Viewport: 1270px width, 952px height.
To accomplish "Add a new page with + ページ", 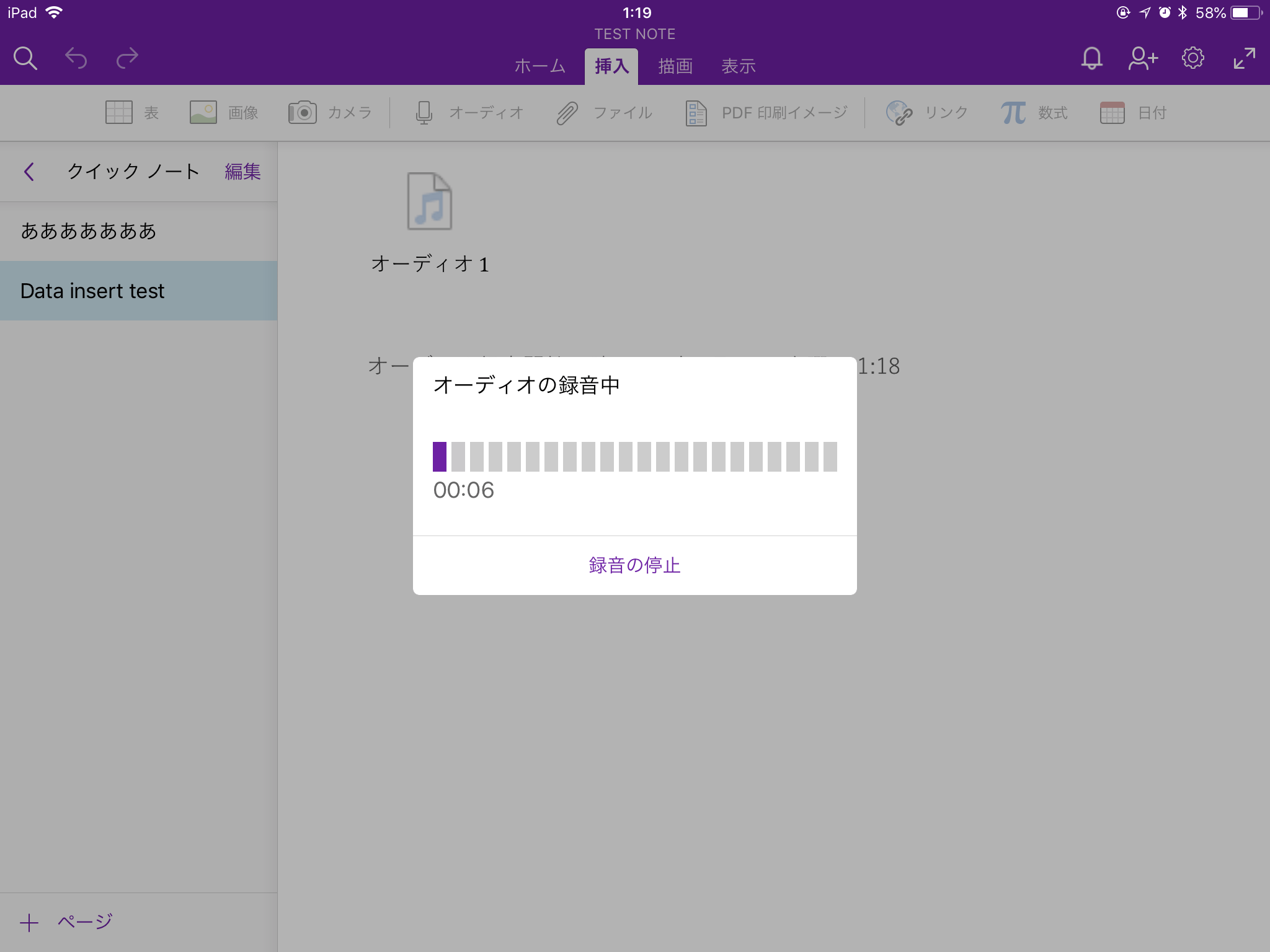I will point(66,922).
